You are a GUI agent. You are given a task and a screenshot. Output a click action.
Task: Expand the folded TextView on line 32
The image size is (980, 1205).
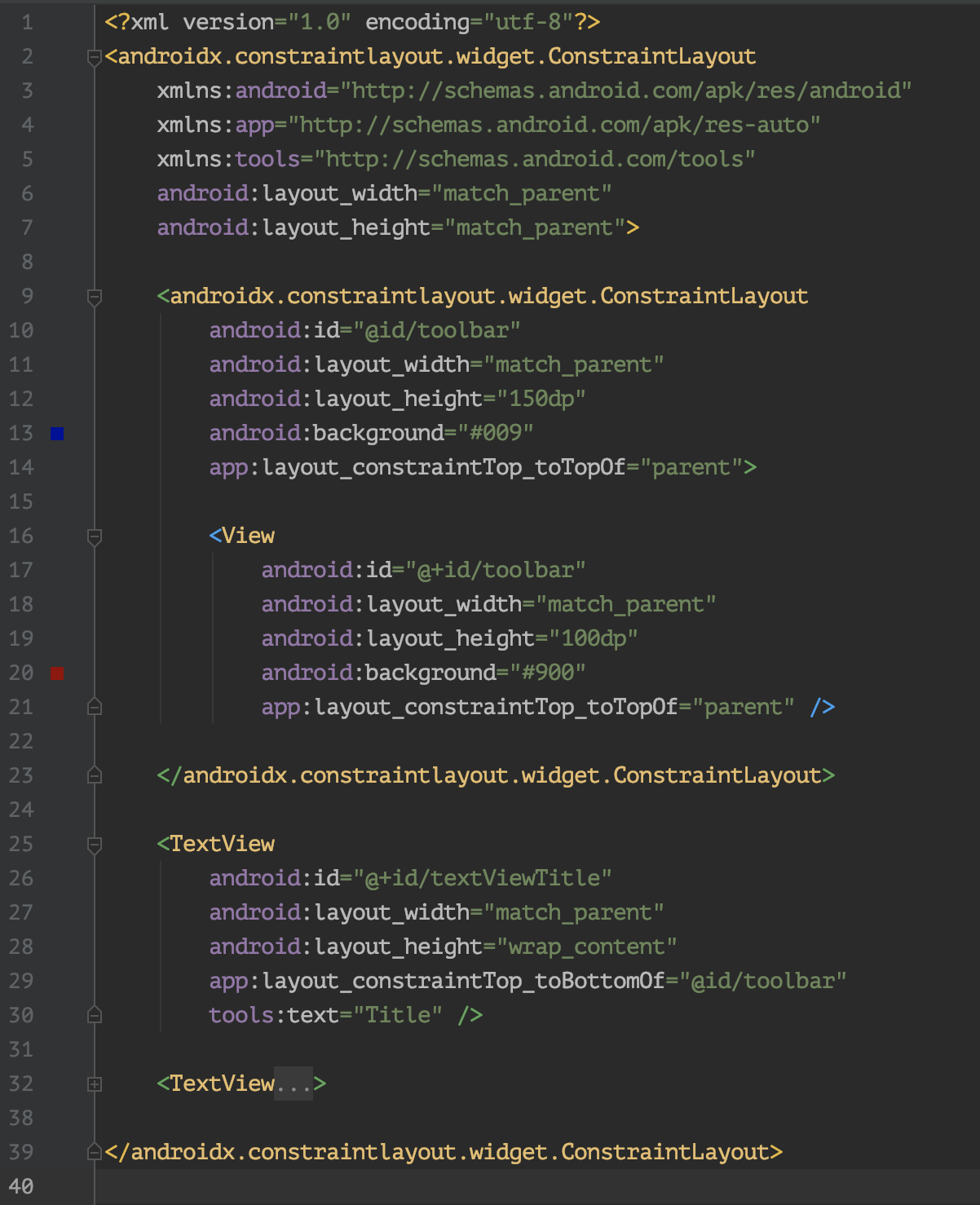click(95, 1084)
